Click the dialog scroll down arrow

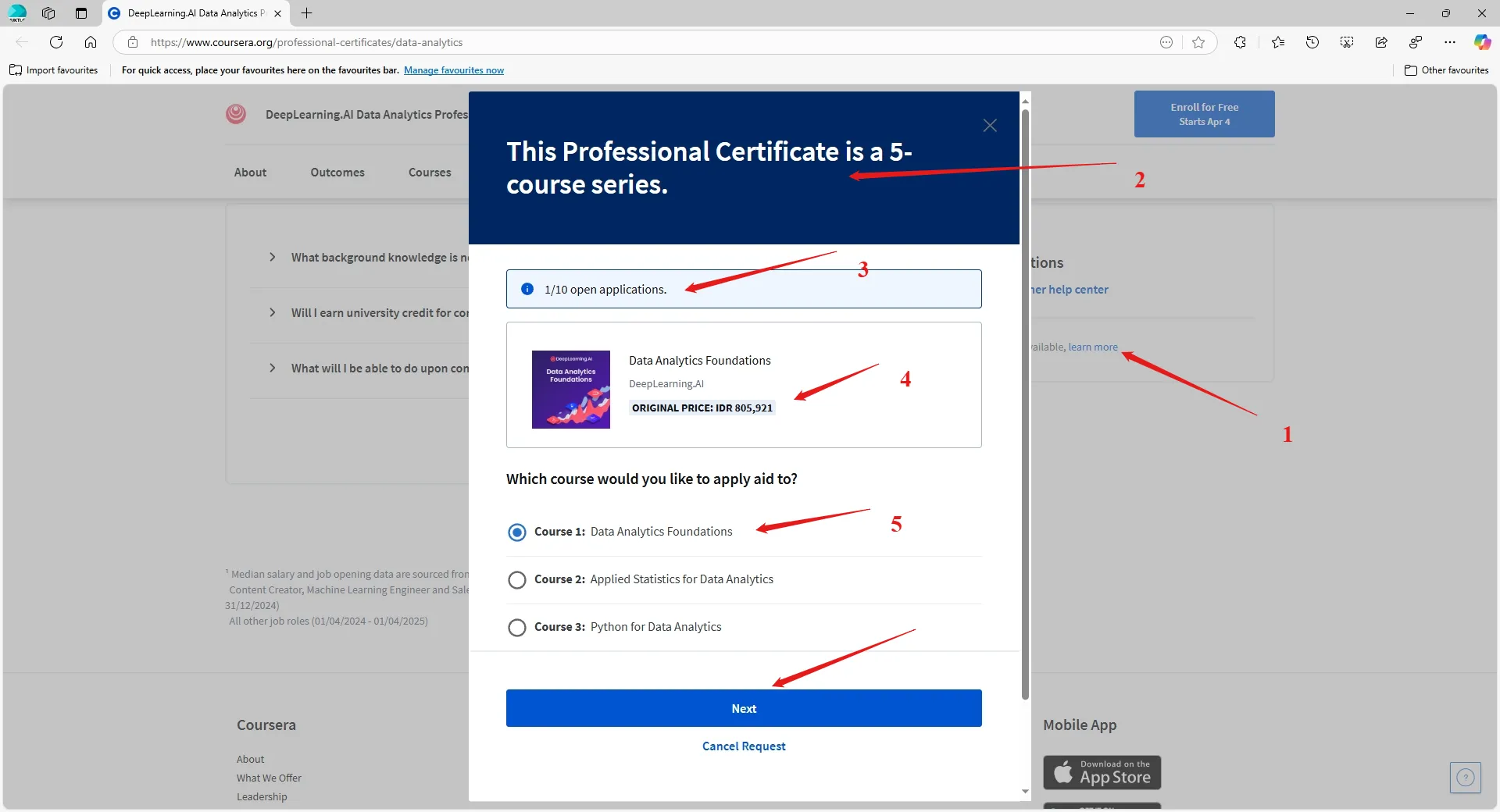1025,792
